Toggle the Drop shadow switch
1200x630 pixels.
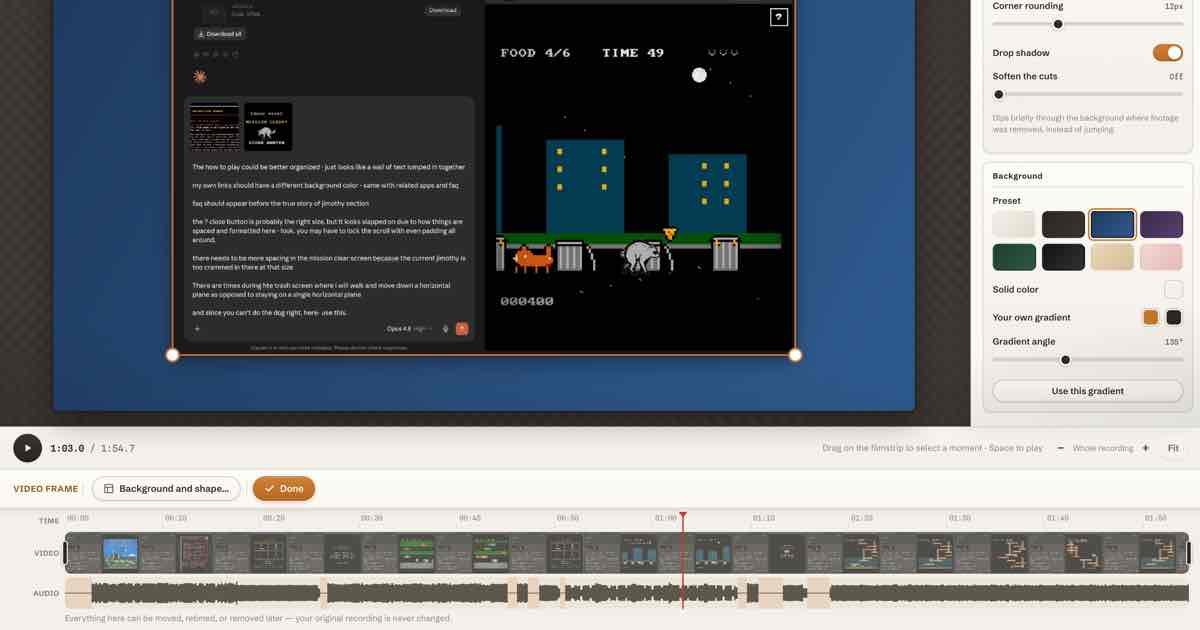click(x=1167, y=53)
